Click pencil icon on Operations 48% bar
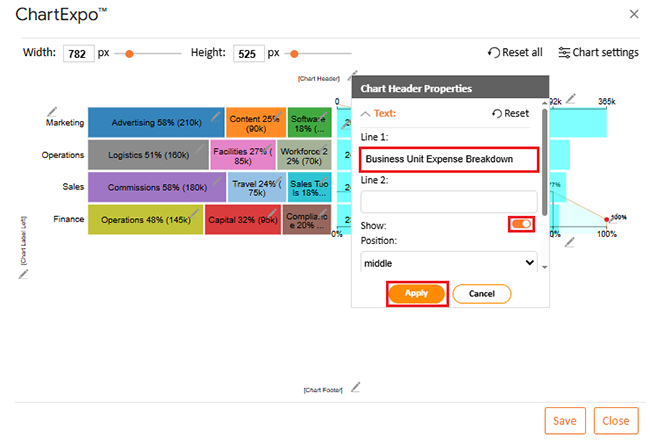 coord(196,213)
